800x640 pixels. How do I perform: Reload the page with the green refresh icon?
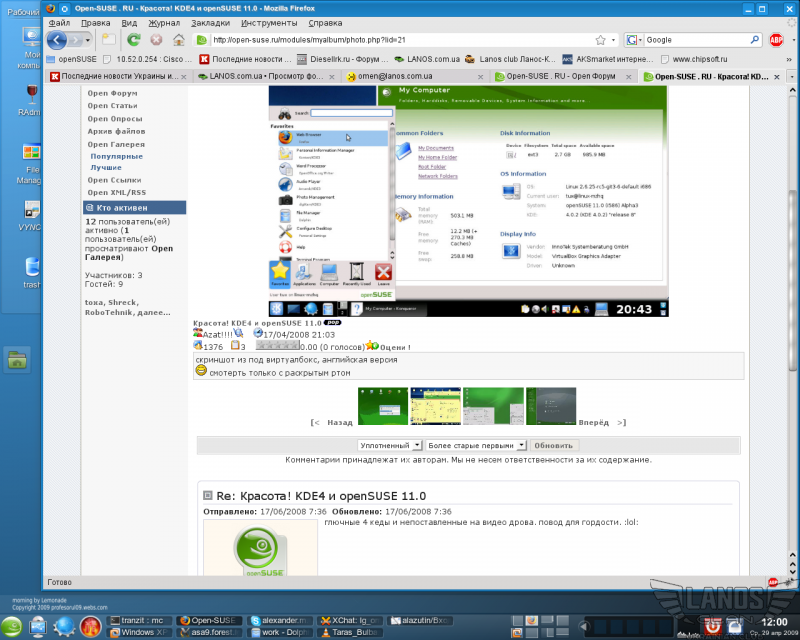point(133,40)
